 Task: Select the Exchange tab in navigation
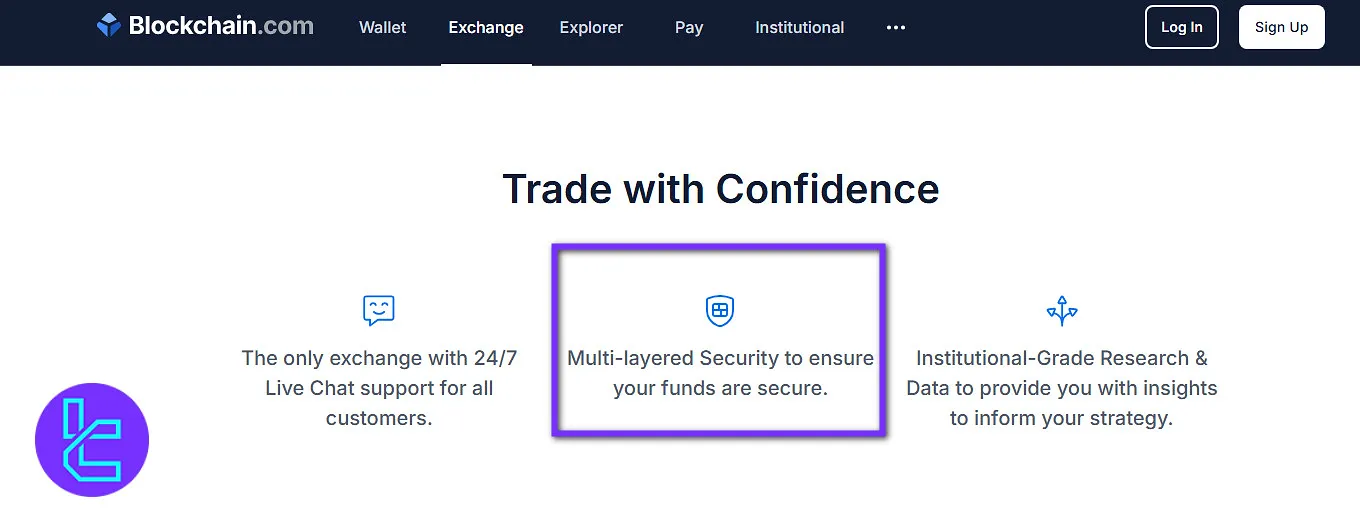[x=486, y=28]
